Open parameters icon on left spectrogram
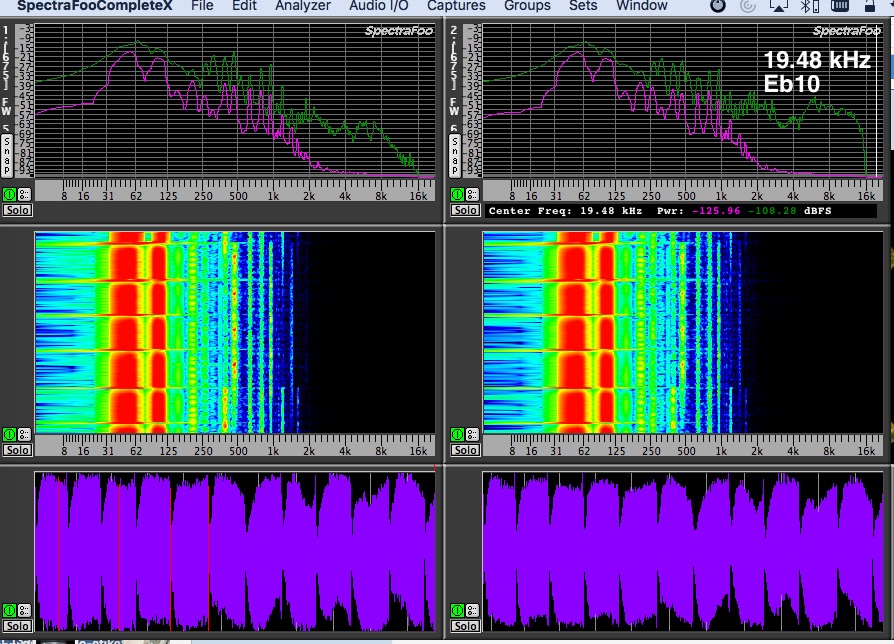The width and height of the screenshot is (894, 644). (x=24, y=435)
